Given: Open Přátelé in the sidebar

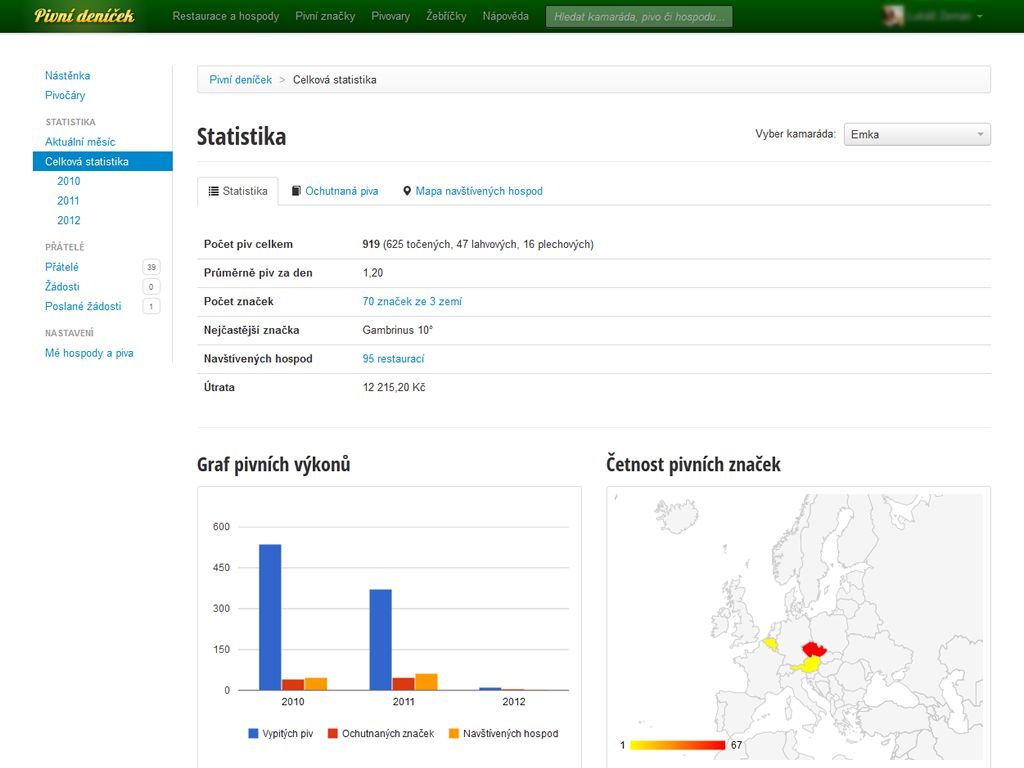Looking at the screenshot, I should (x=62, y=267).
